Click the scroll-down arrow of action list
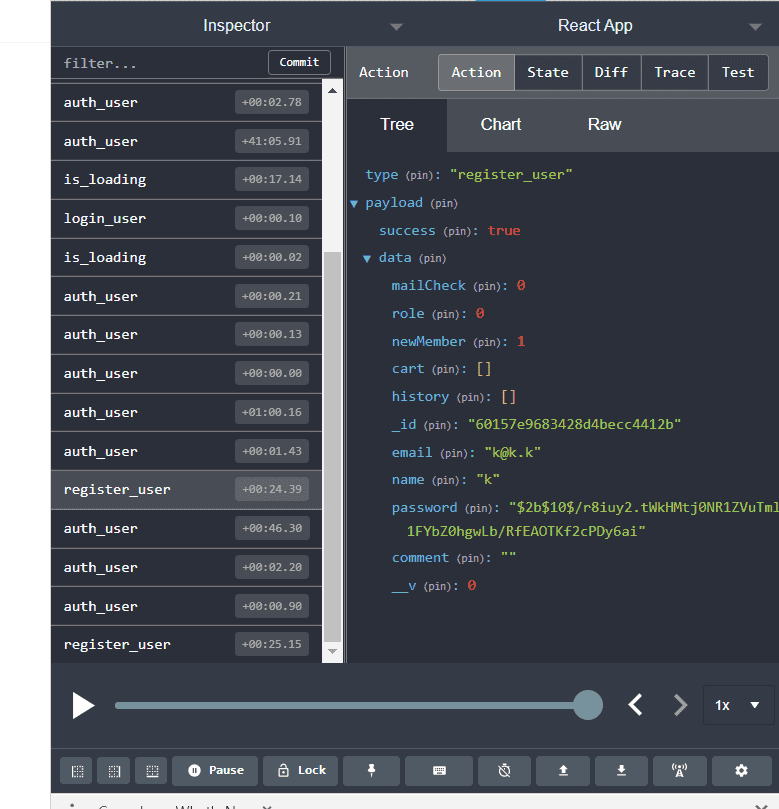 pos(333,652)
